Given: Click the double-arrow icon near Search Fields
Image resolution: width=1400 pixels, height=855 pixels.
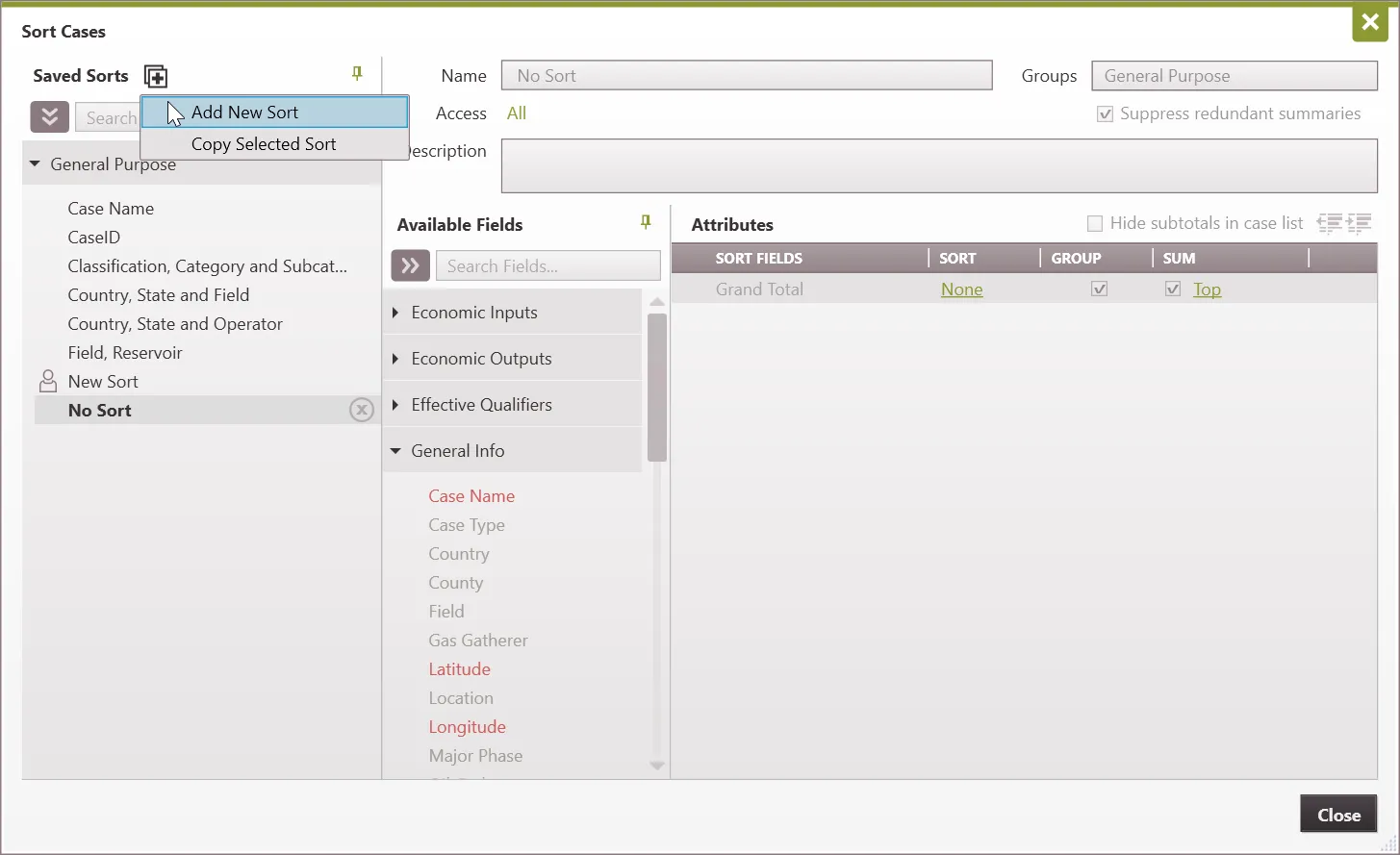Looking at the screenshot, I should (x=410, y=265).
